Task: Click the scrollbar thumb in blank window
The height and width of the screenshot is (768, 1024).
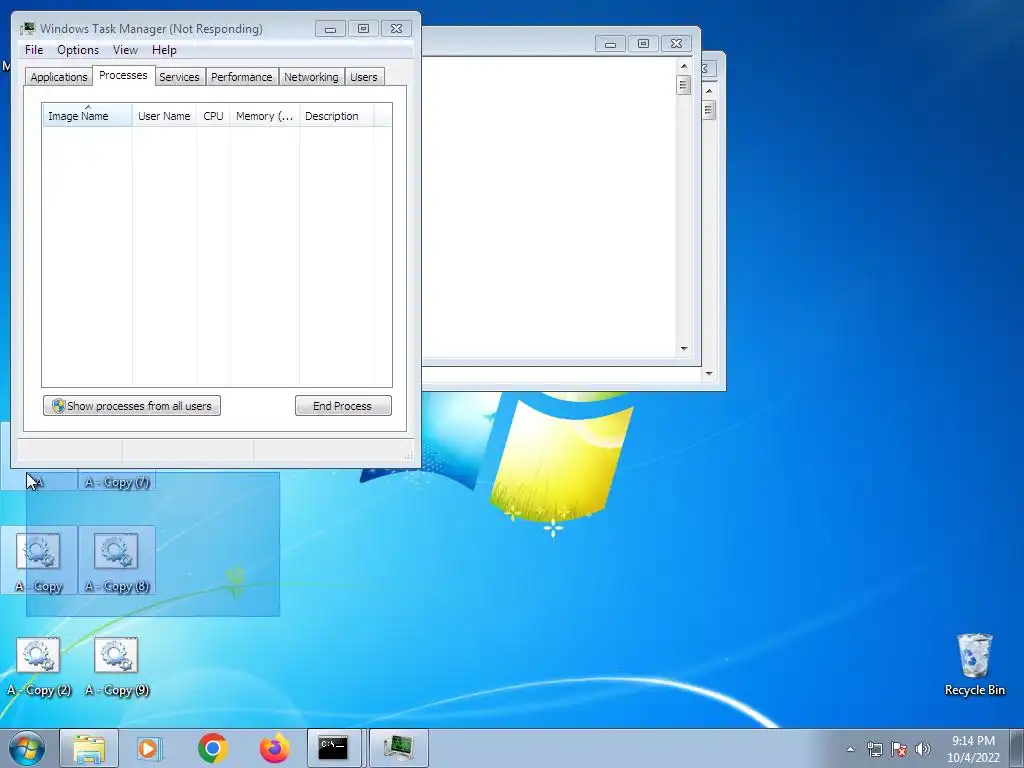Action: tap(684, 85)
